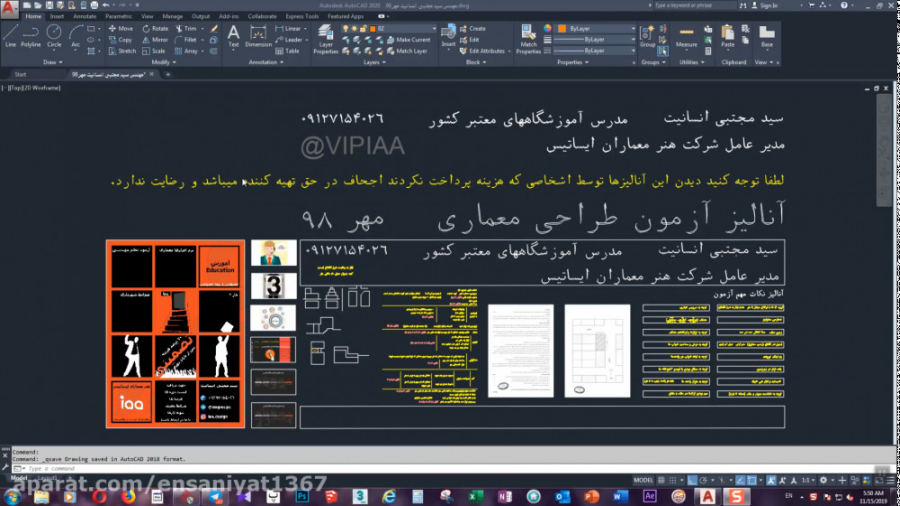Click the Rotate tool

click(155, 29)
